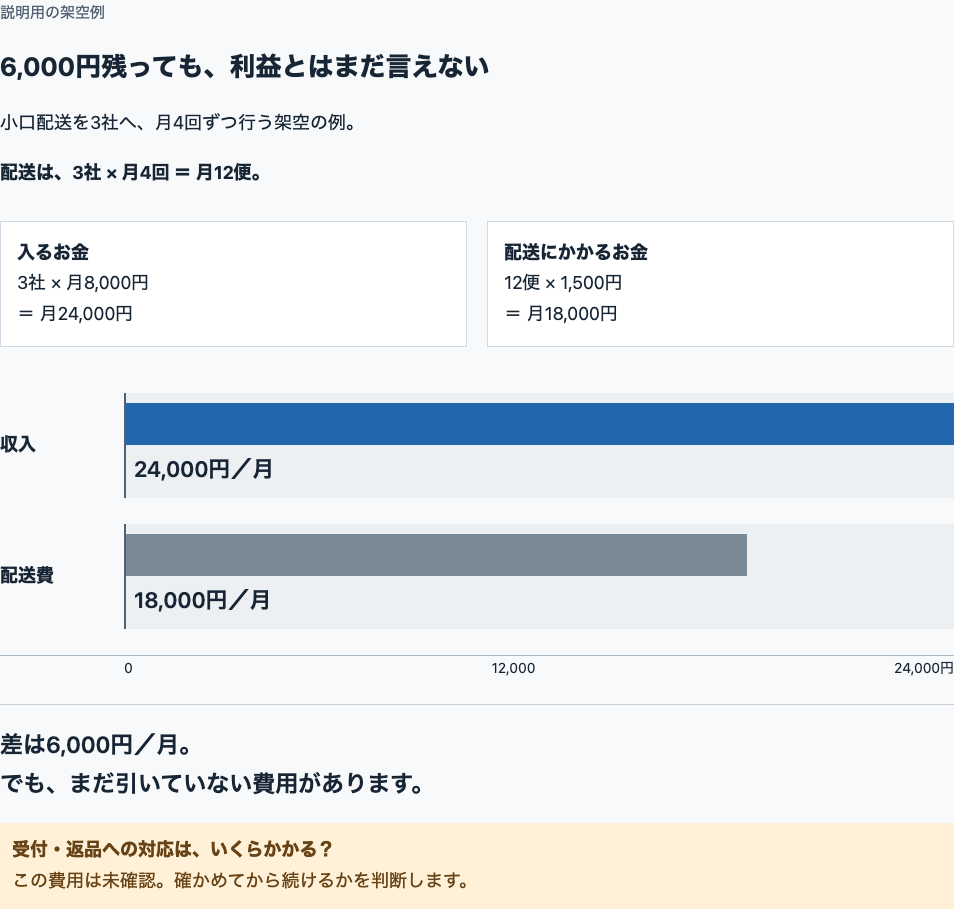The width and height of the screenshot is (954, 909).
Task: Click the callout title '受付・返品への対応は、いくらかかる？'
Action: 173,849
